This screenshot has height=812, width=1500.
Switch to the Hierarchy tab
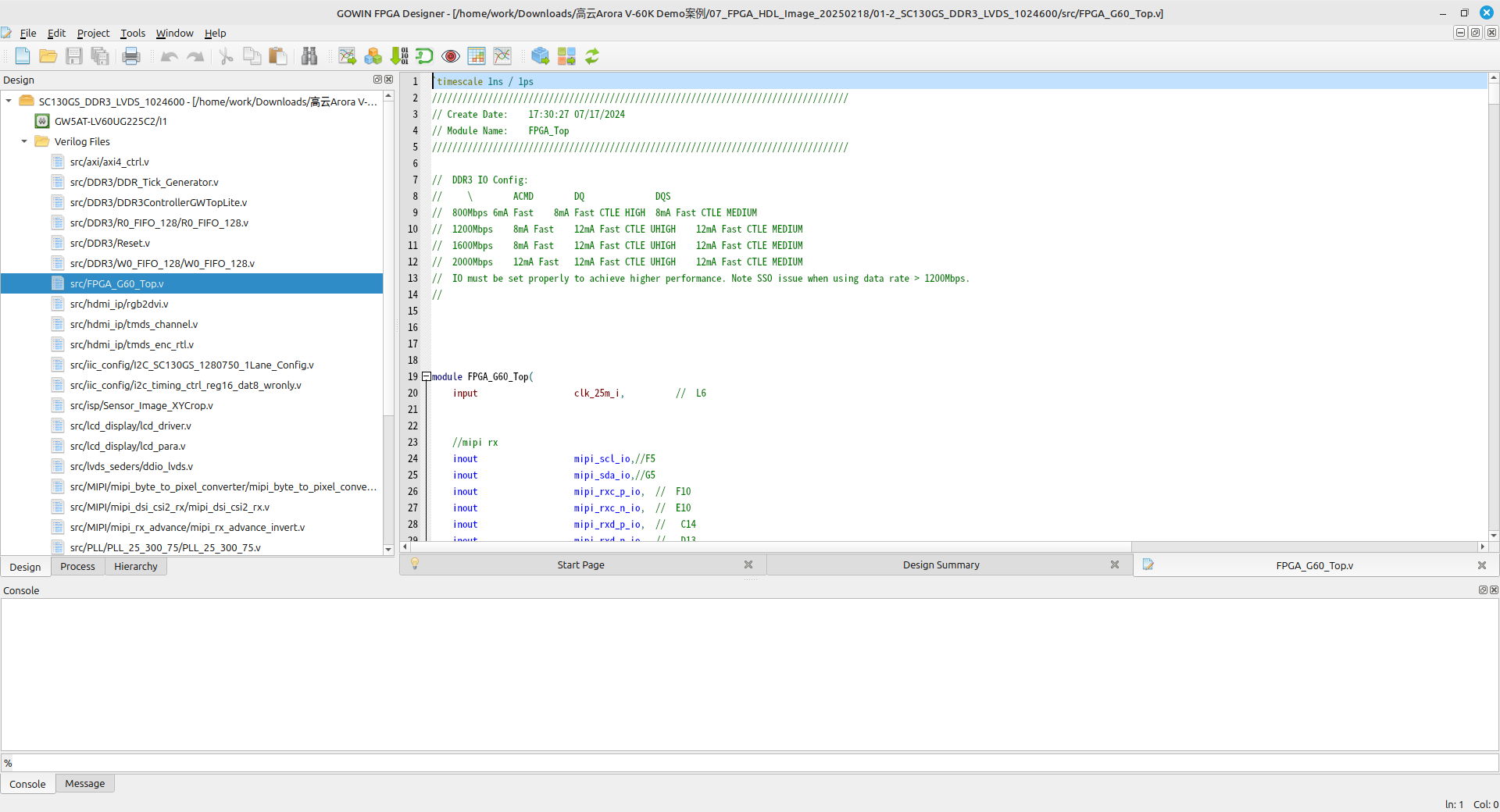tap(136, 566)
